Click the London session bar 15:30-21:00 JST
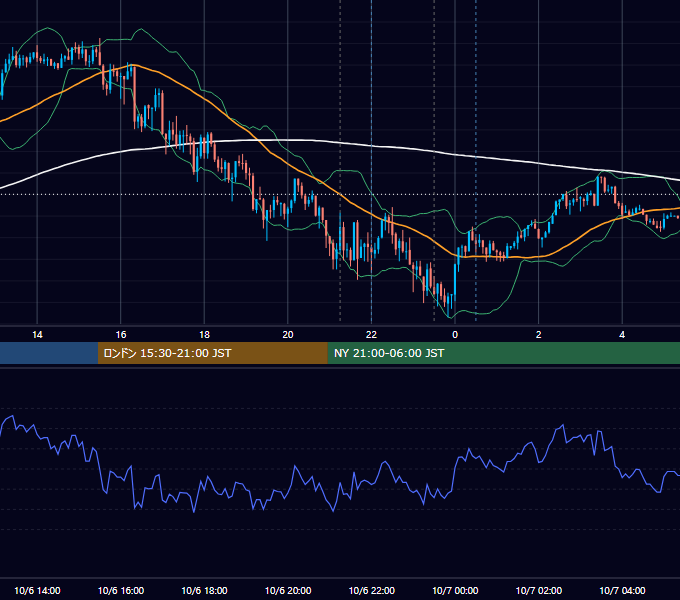 tap(213, 353)
